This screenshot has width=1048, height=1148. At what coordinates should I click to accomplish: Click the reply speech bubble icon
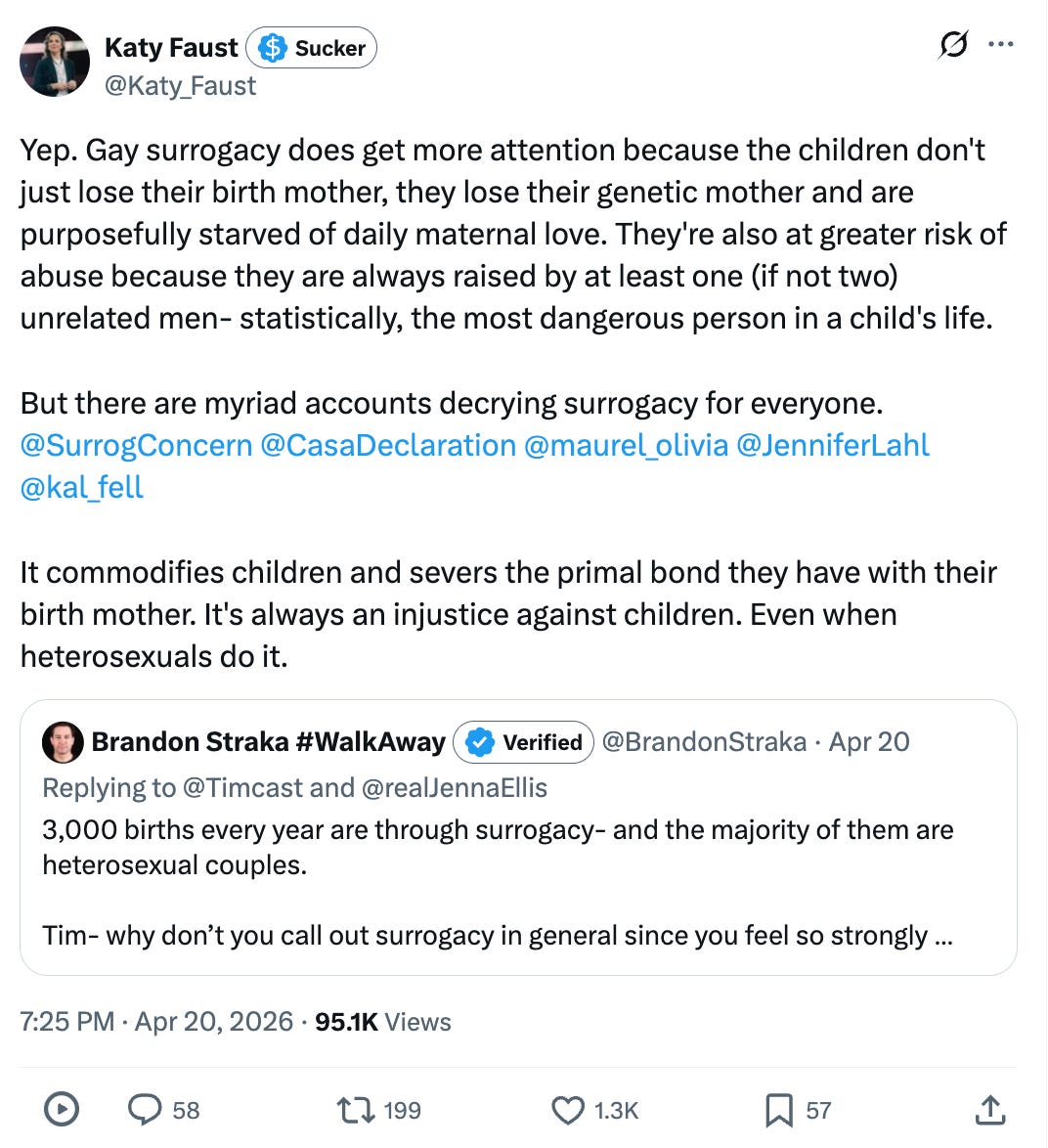coord(145,1109)
